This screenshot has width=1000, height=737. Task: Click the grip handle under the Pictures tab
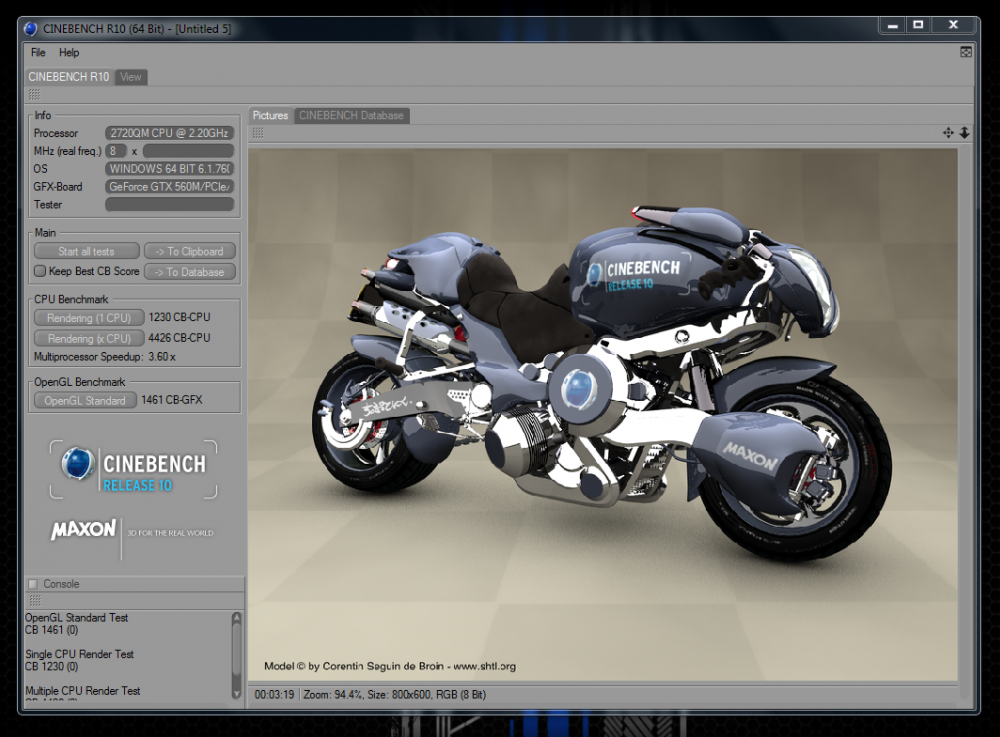pyautogui.click(x=258, y=133)
